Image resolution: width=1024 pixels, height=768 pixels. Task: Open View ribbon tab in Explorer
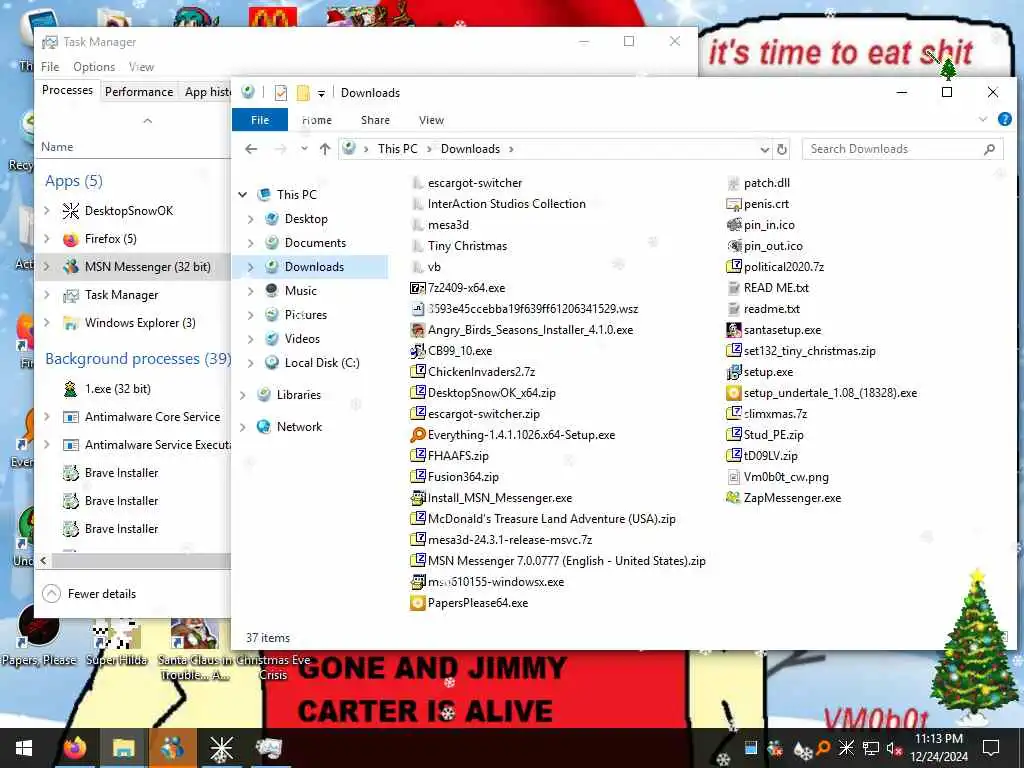[431, 120]
